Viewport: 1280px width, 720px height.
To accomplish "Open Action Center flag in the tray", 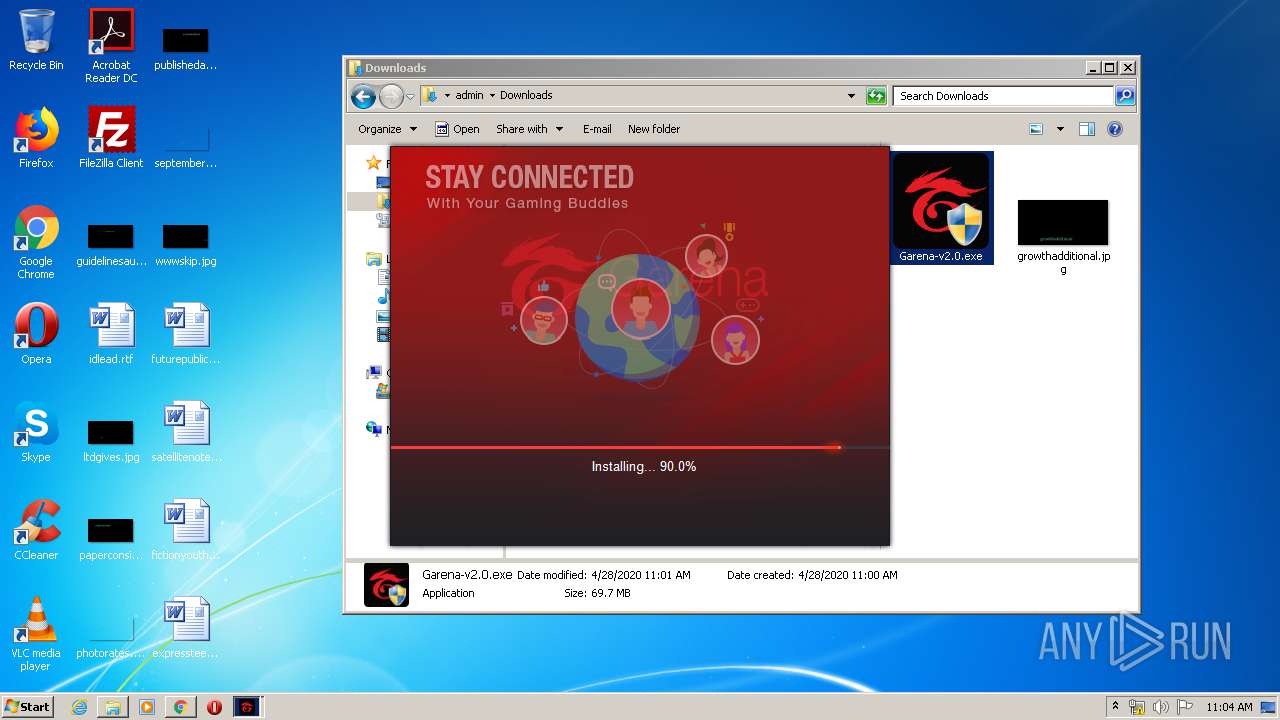I will point(1185,707).
